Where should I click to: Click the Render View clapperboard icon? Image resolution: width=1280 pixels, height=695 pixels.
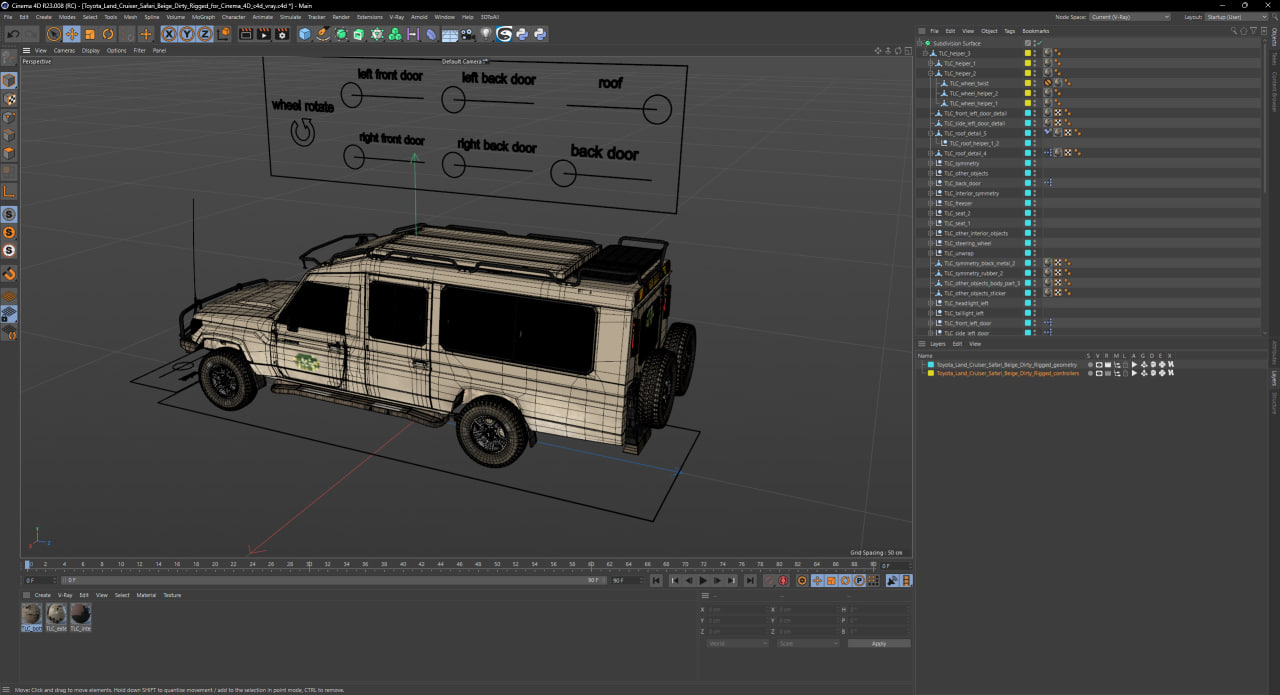point(246,34)
